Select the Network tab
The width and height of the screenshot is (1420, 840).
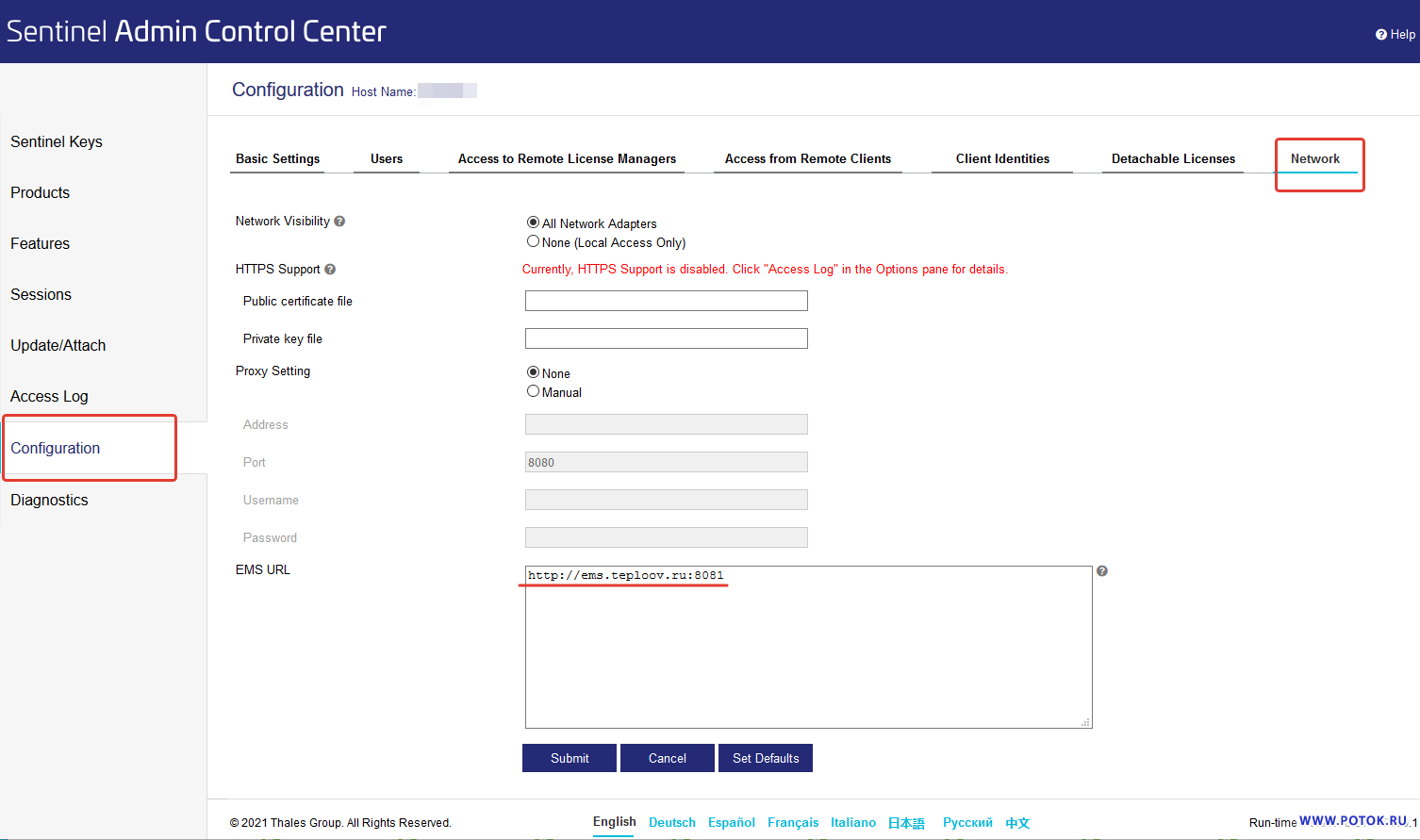tap(1315, 158)
